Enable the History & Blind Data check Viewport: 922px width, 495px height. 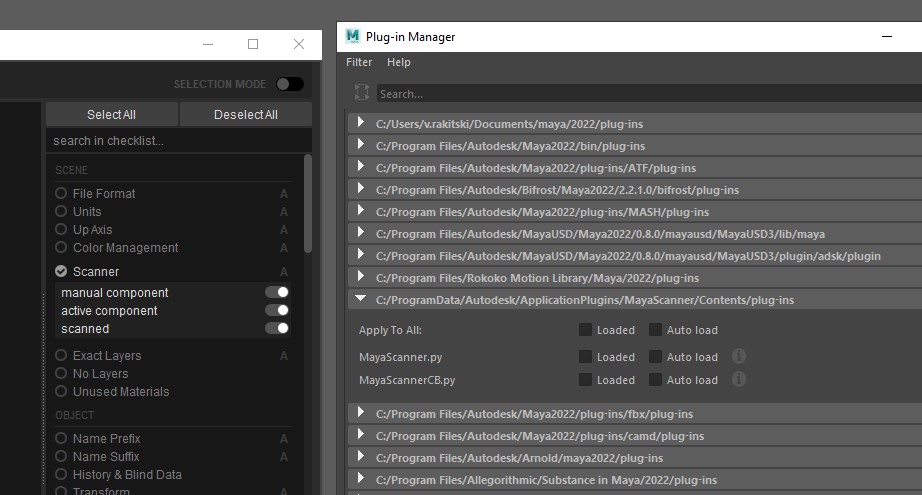[61, 474]
